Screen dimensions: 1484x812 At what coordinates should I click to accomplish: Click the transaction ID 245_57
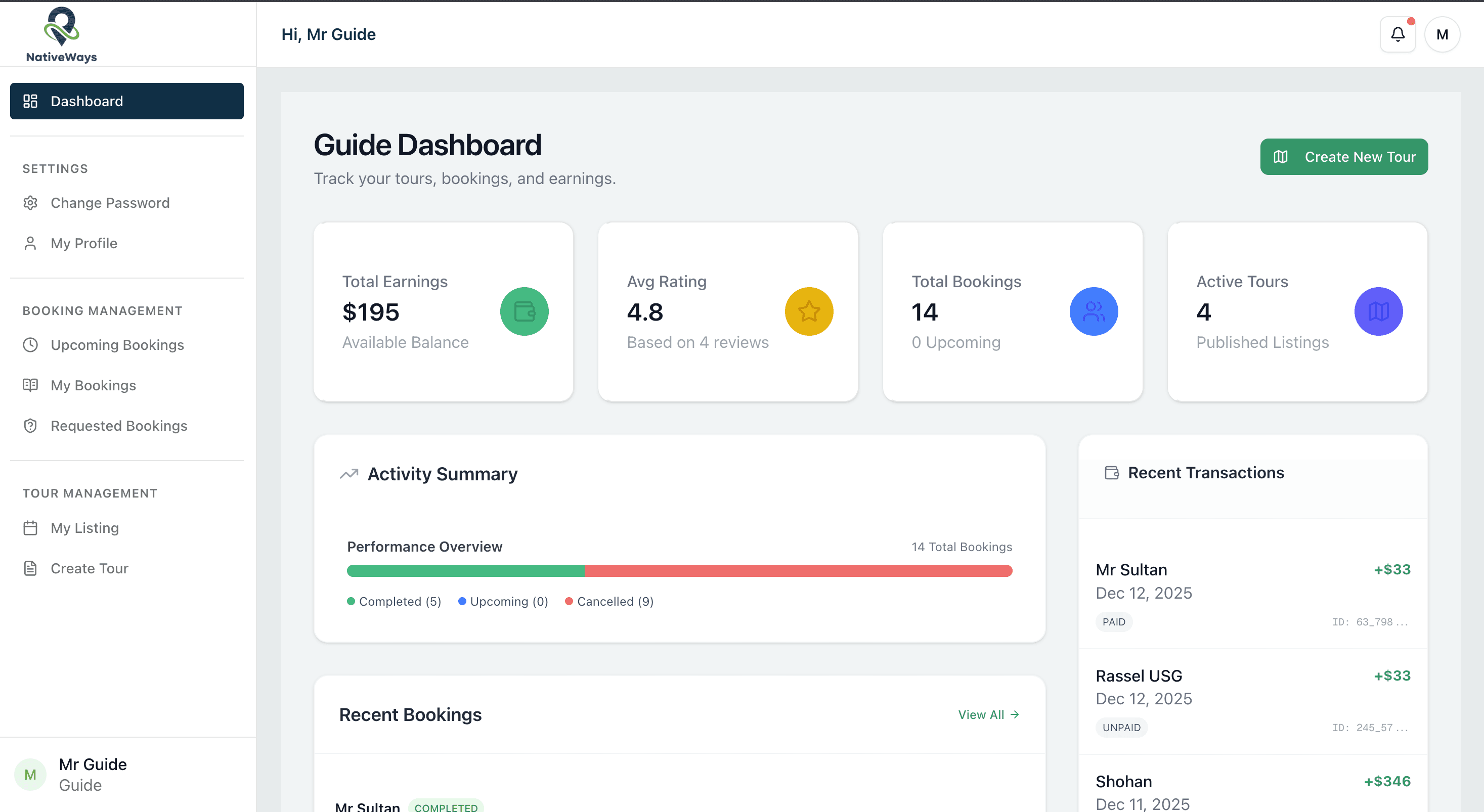1371,728
